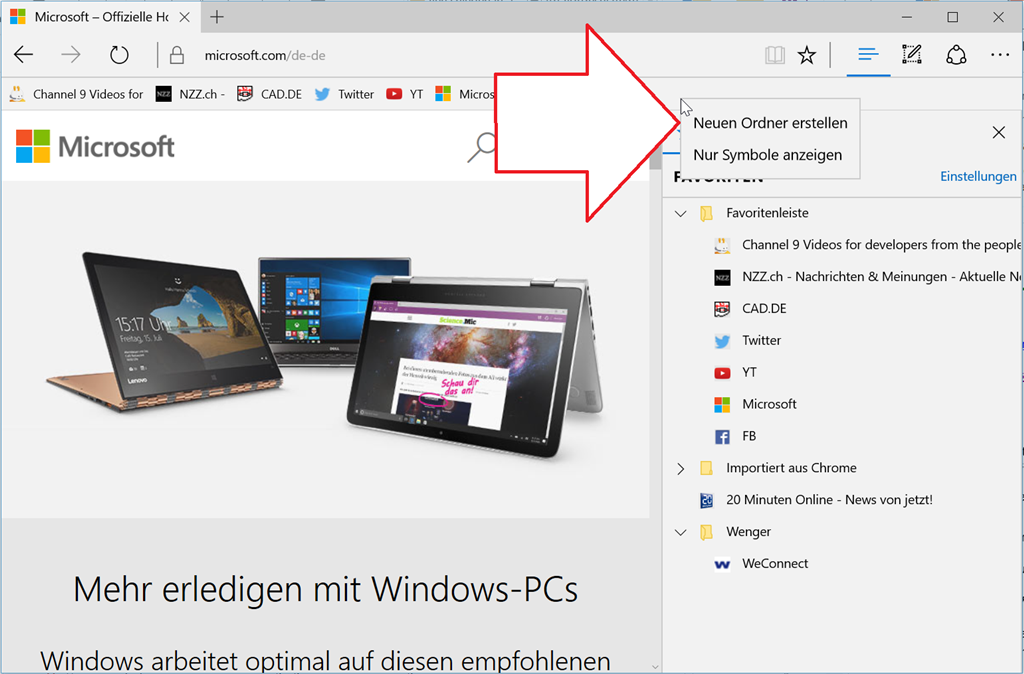
Task: Click the Microsoft logo on the page
Action: [95, 146]
